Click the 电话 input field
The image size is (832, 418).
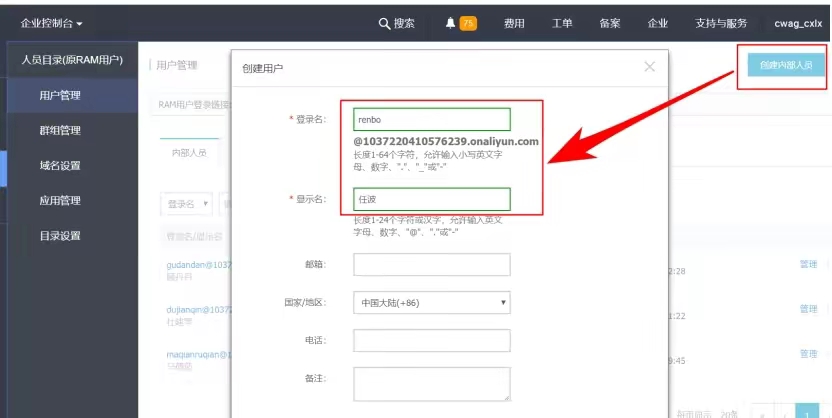pos(432,341)
